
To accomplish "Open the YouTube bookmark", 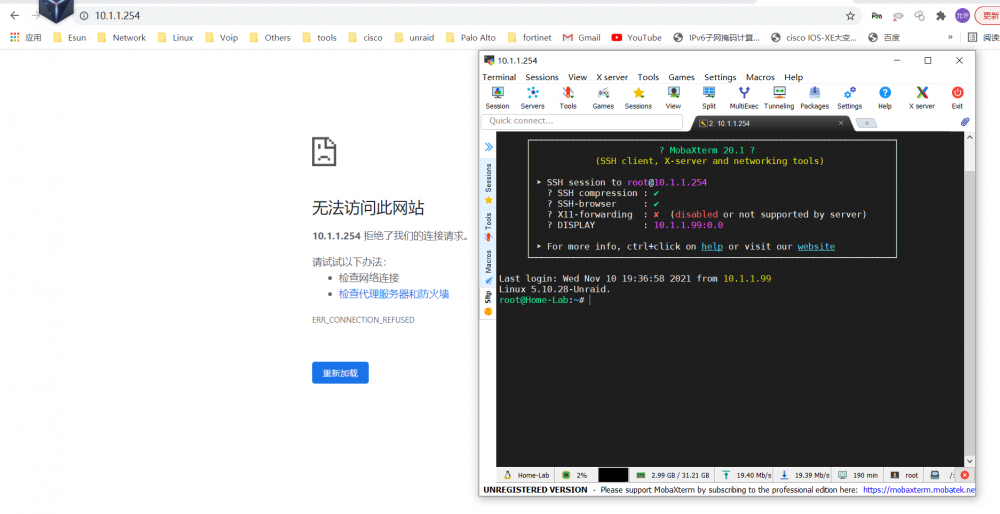I will [x=636, y=38].
